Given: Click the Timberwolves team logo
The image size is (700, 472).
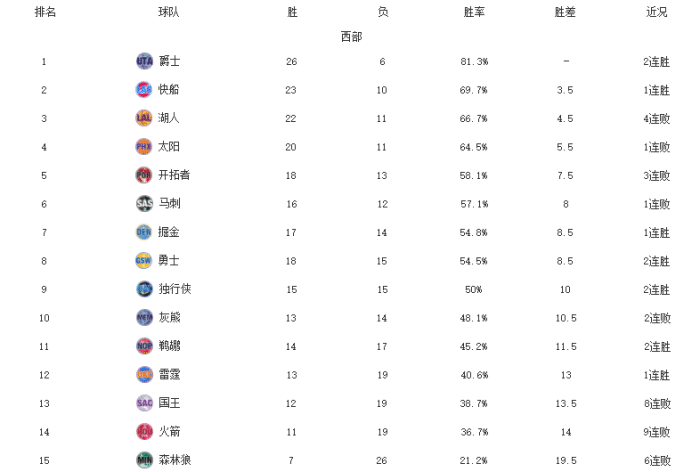Looking at the screenshot, I should 144,460.
